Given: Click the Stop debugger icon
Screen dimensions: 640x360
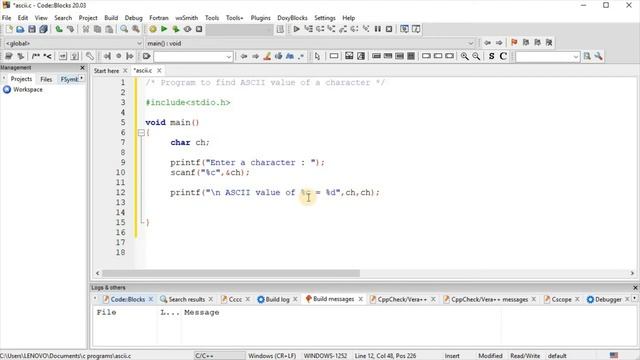Looking at the screenshot, I should (389, 29).
